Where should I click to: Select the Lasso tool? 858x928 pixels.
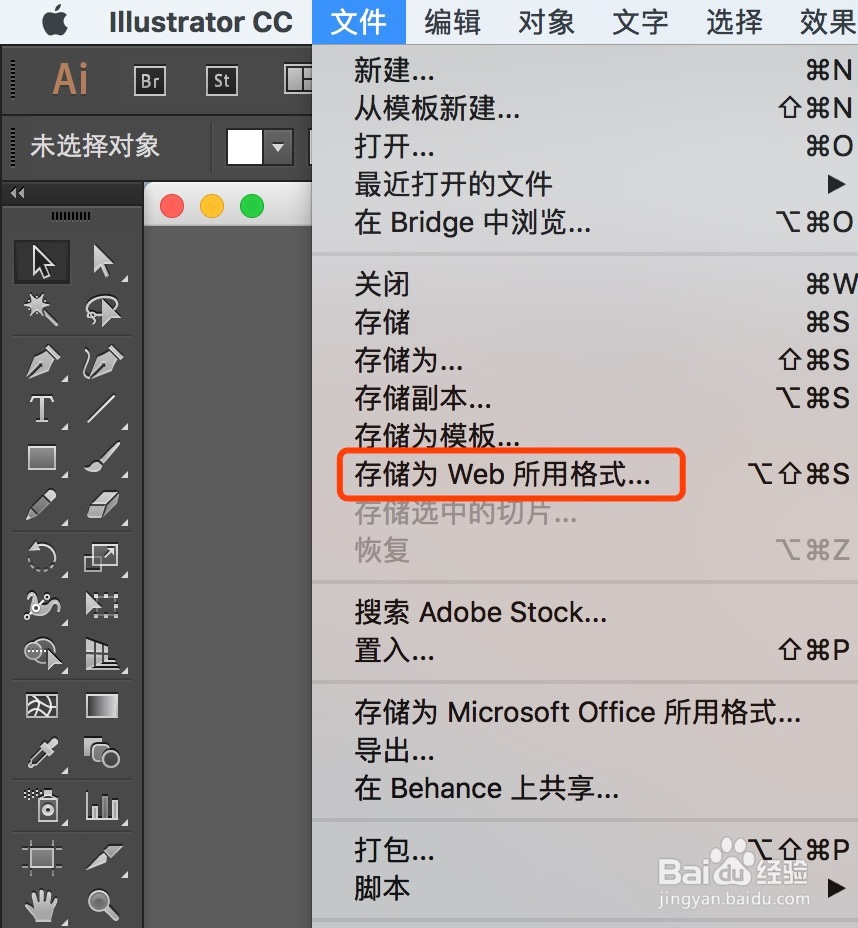point(102,310)
